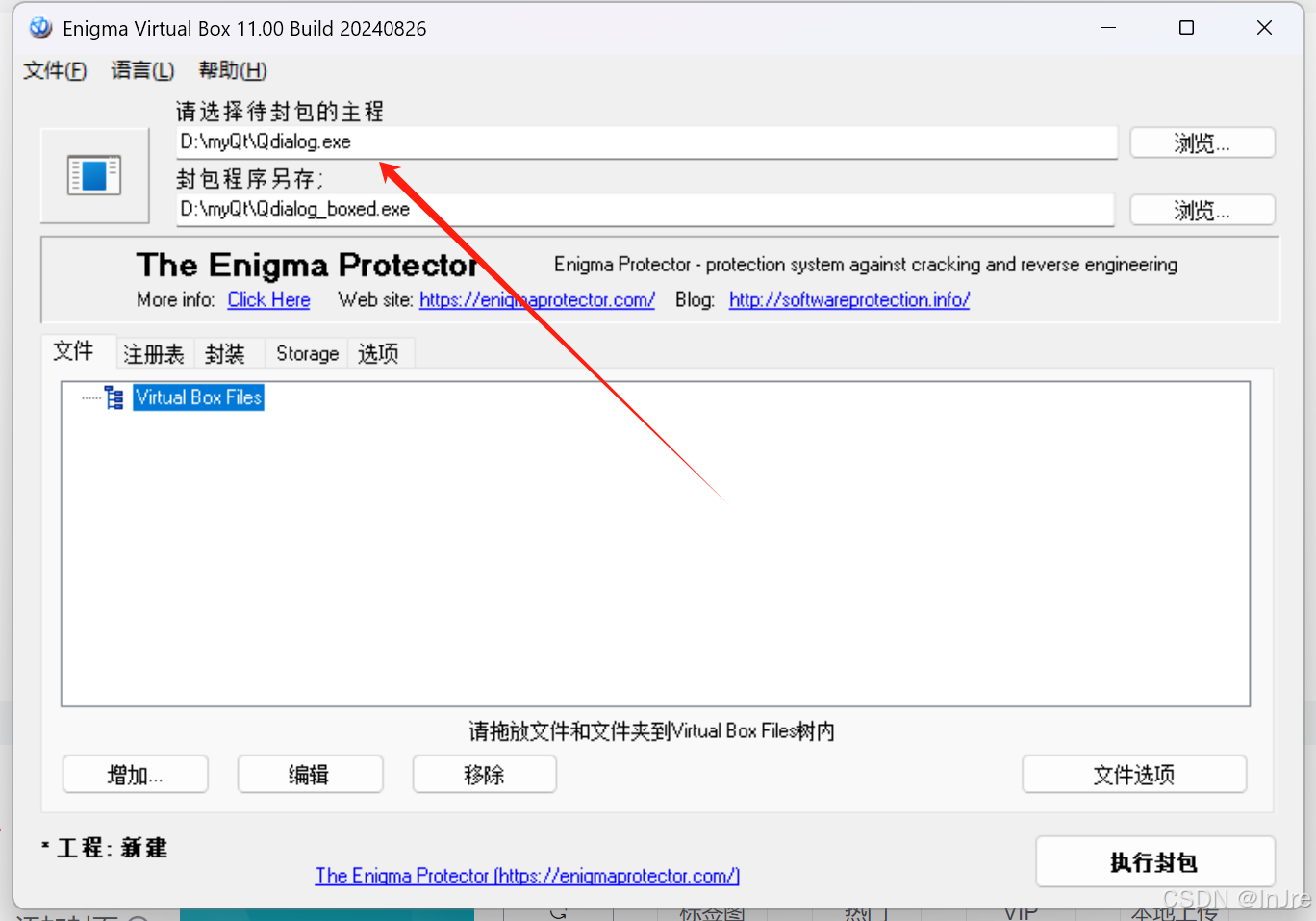Viewport: 1316px width, 921px height.
Task: Open 文件选项 button
Action: point(1134,775)
